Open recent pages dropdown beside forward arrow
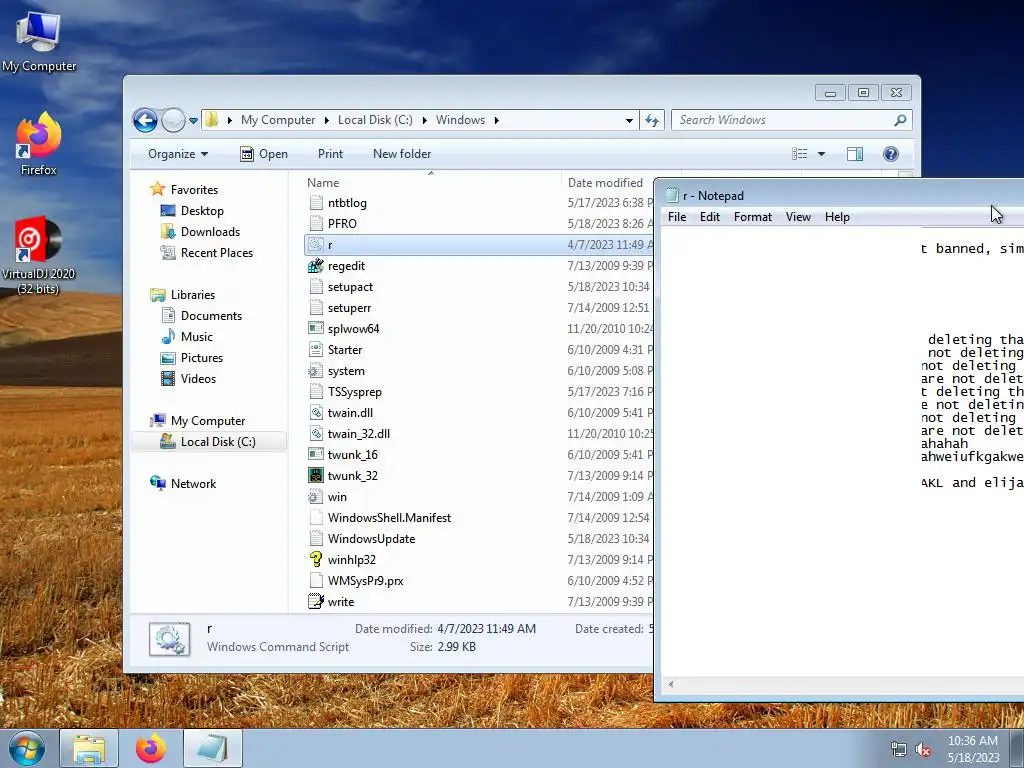The height and width of the screenshot is (768, 1024). [x=193, y=121]
